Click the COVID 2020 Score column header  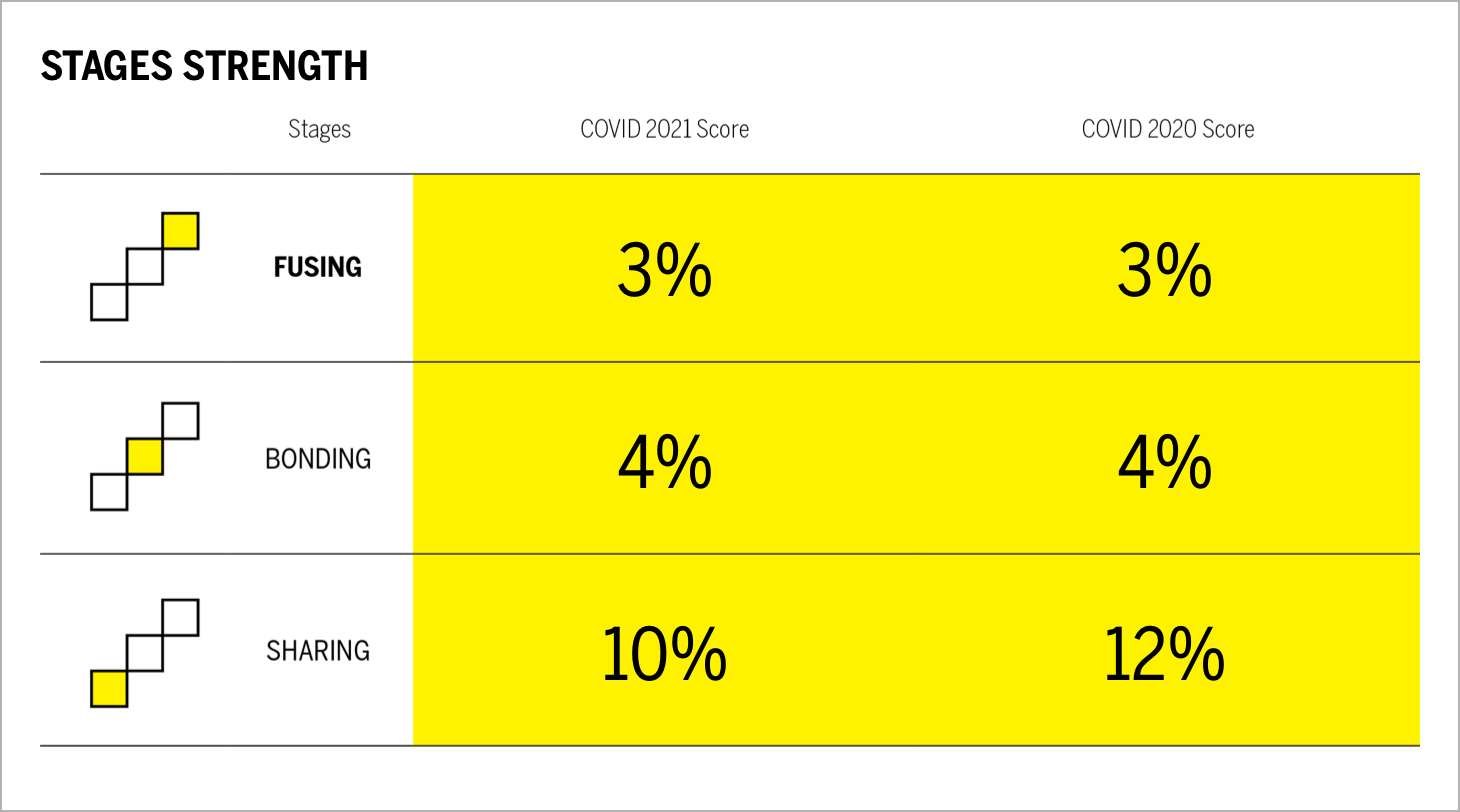(x=1167, y=129)
